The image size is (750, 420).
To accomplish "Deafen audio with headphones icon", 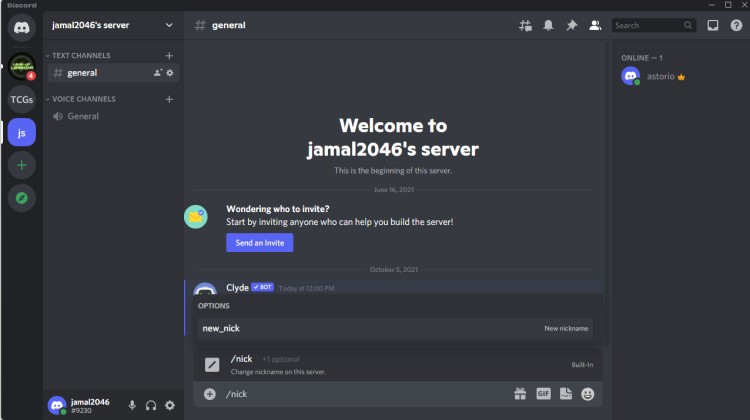I will (151, 406).
